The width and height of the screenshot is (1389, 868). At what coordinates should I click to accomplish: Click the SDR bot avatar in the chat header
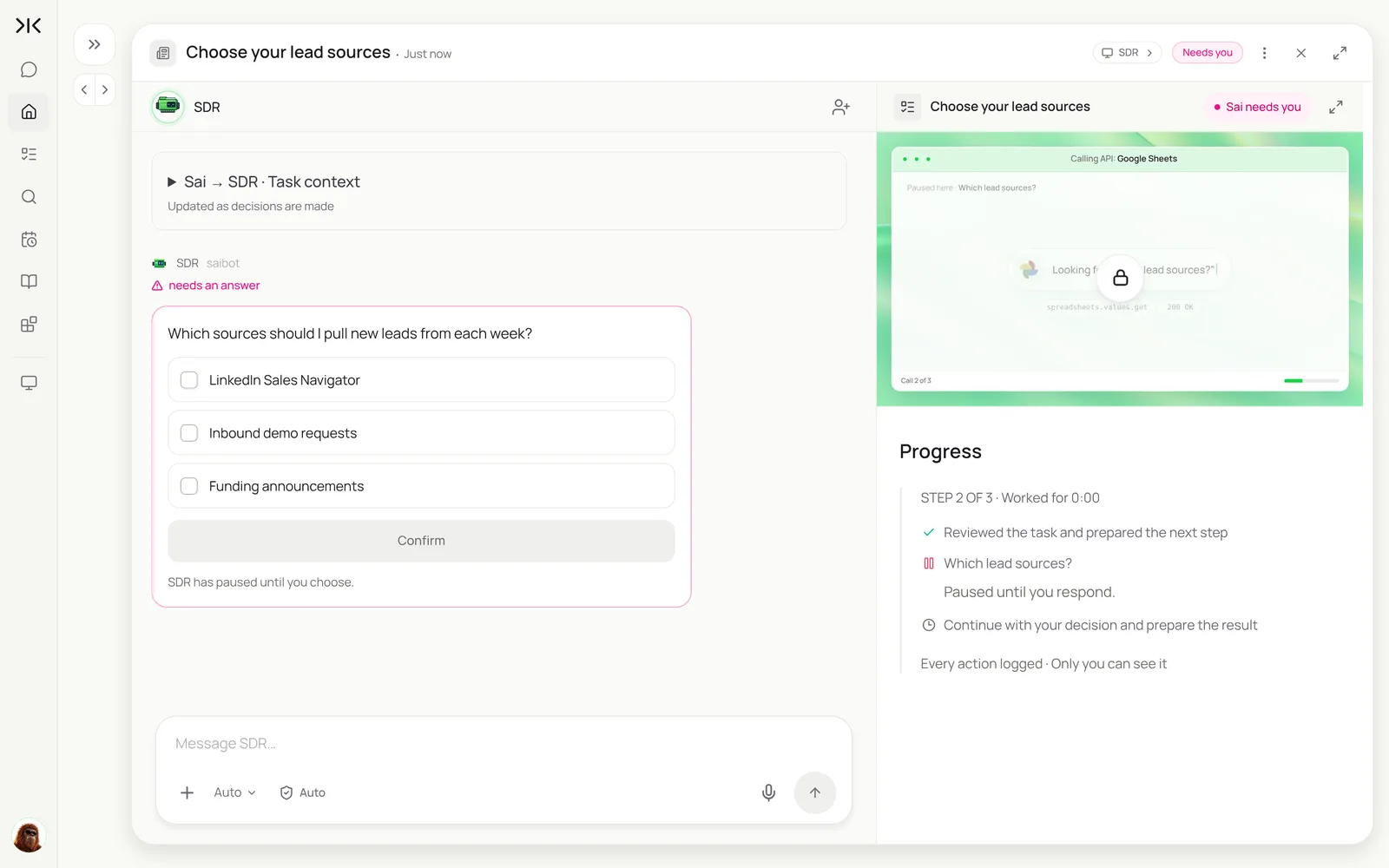(168, 107)
